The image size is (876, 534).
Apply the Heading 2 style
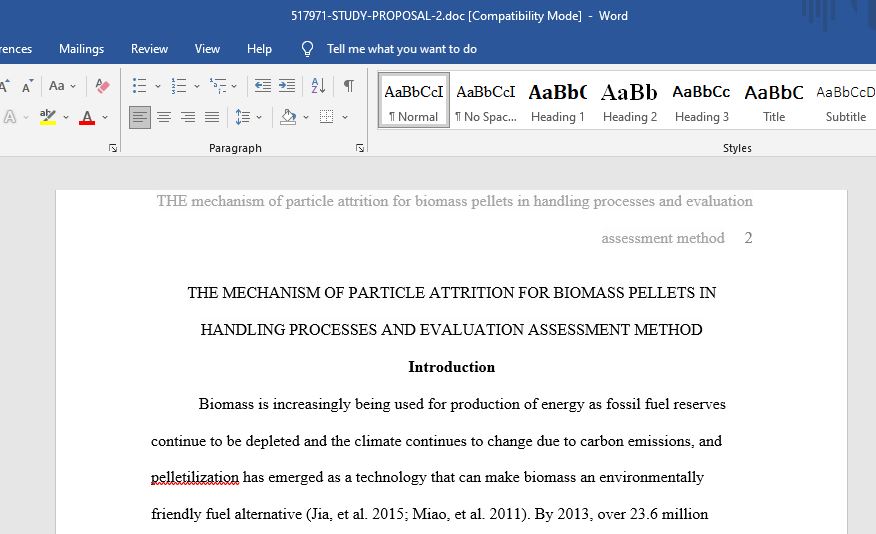point(630,101)
